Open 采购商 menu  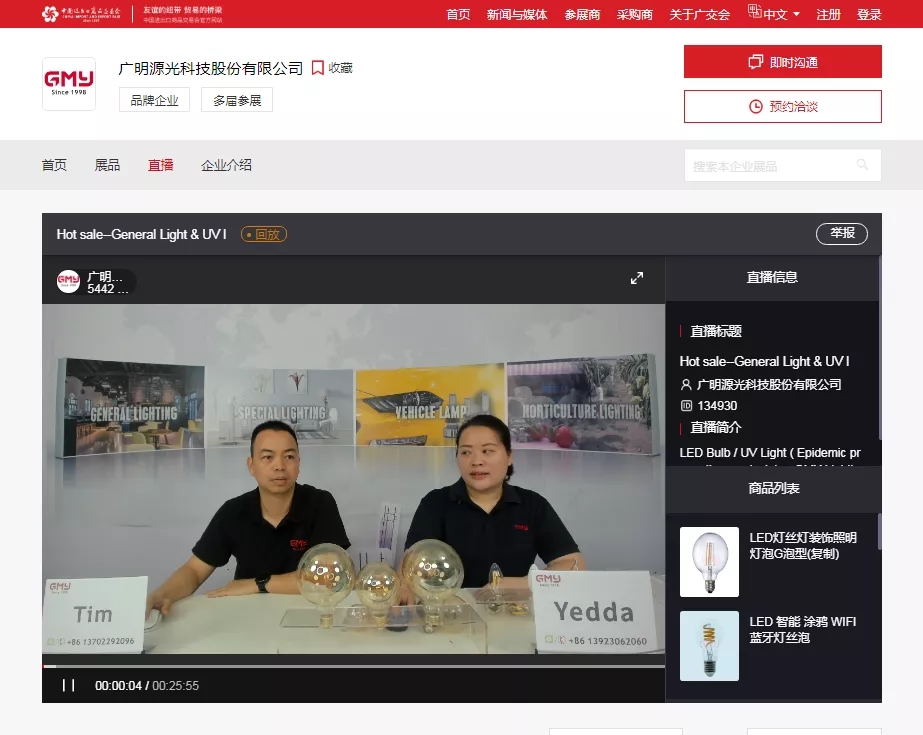[635, 14]
